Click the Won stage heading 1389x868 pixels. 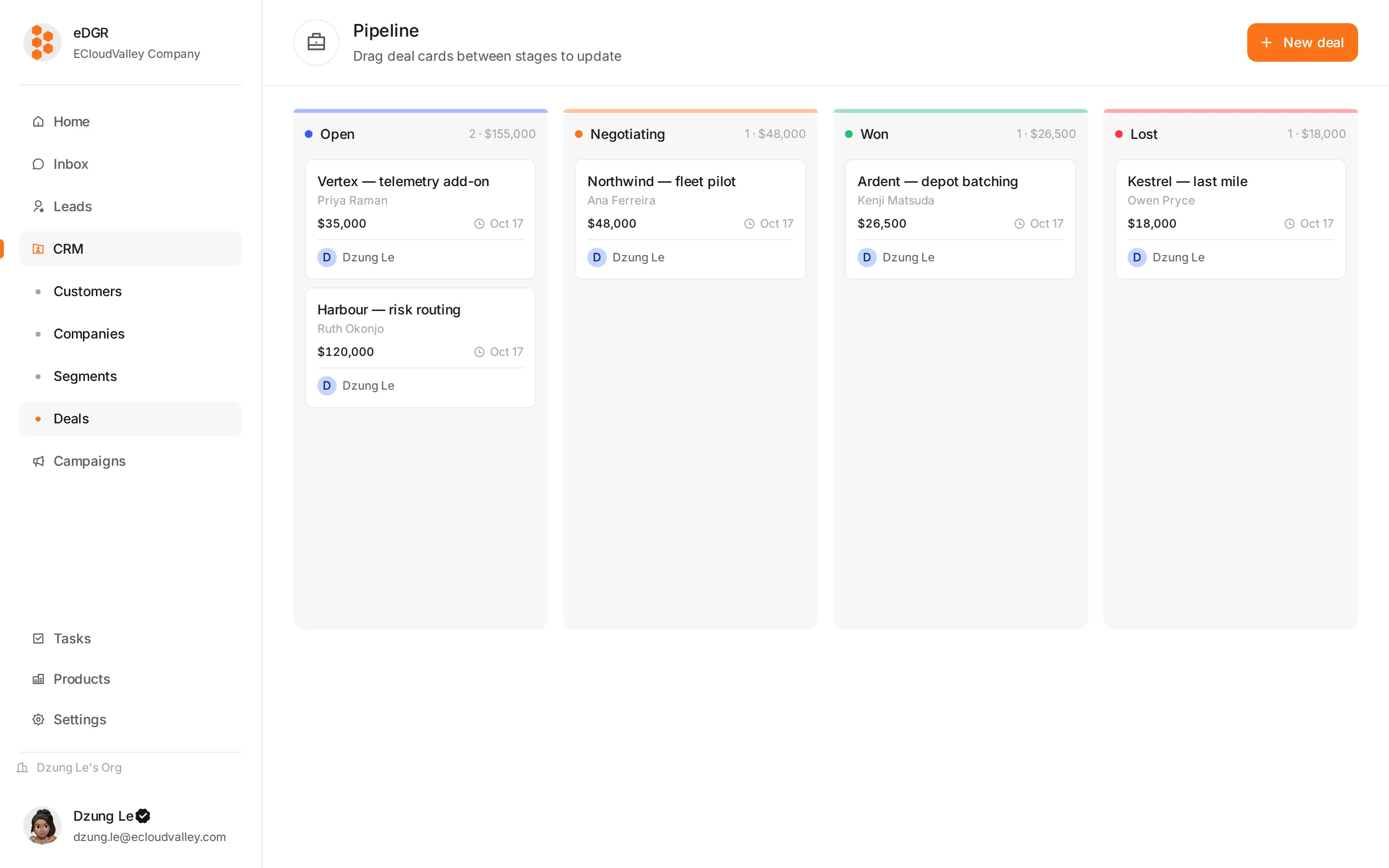click(874, 135)
